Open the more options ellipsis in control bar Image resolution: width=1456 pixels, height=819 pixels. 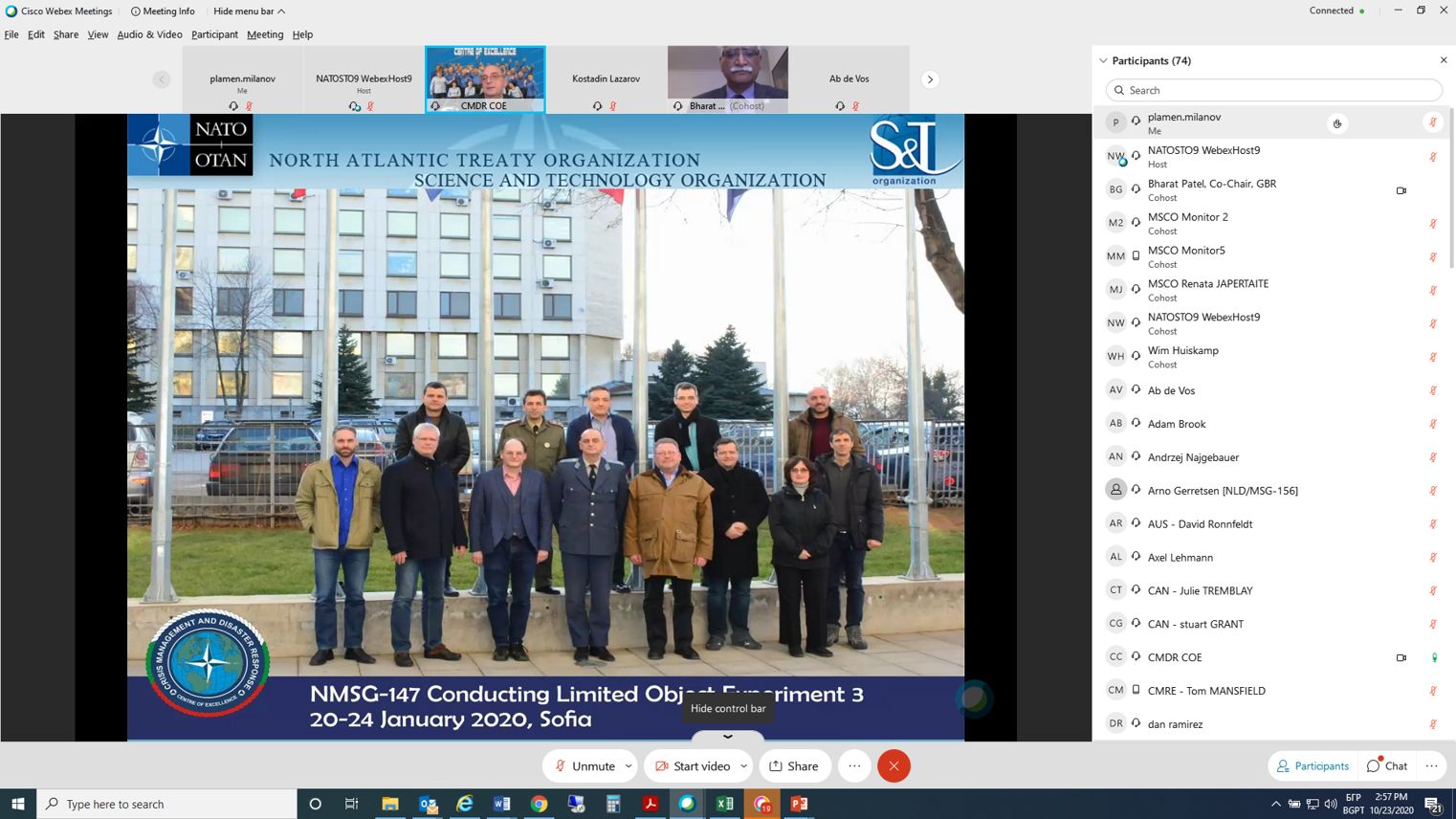pos(854,765)
